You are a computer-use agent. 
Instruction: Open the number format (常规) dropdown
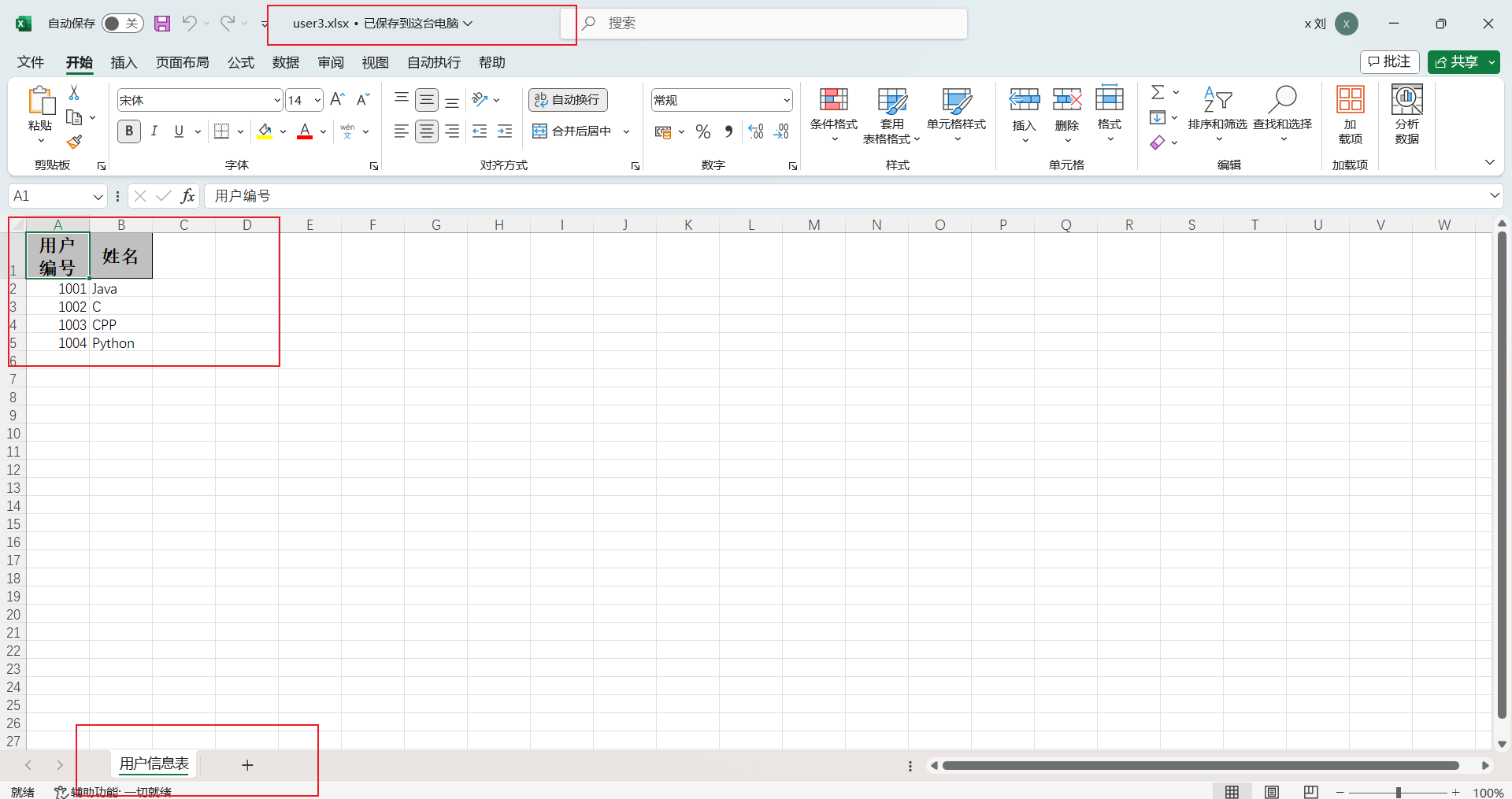(786, 100)
